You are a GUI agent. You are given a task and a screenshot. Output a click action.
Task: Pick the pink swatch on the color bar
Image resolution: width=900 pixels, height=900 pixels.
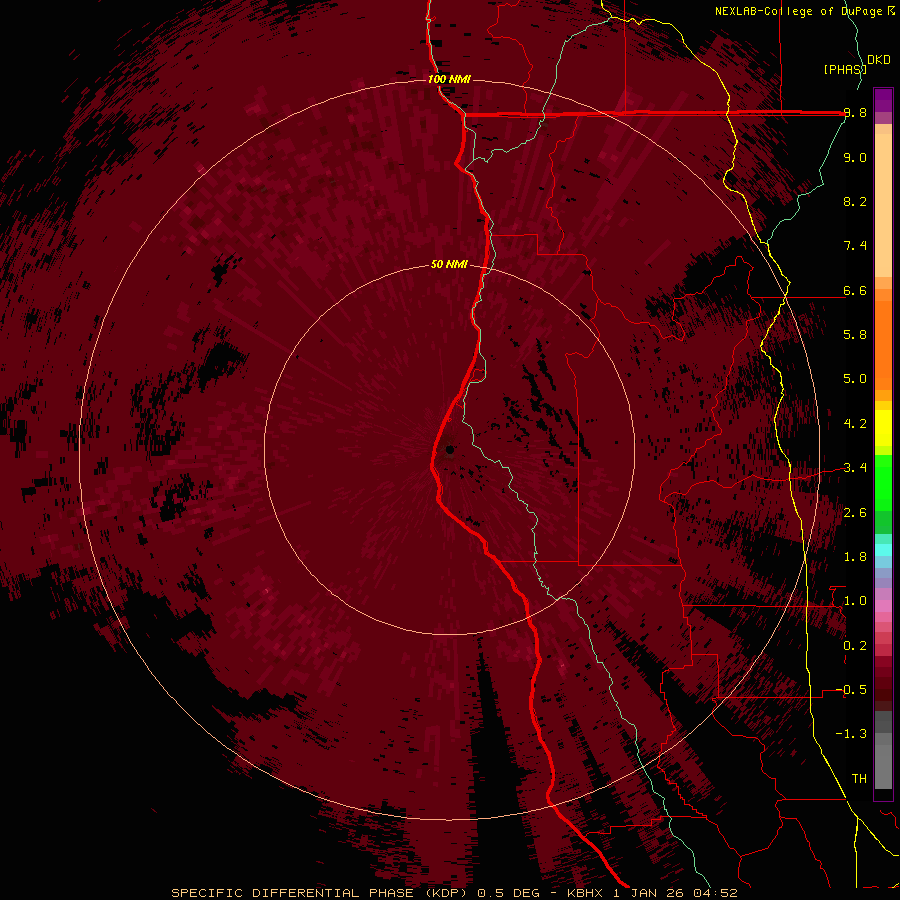883,606
